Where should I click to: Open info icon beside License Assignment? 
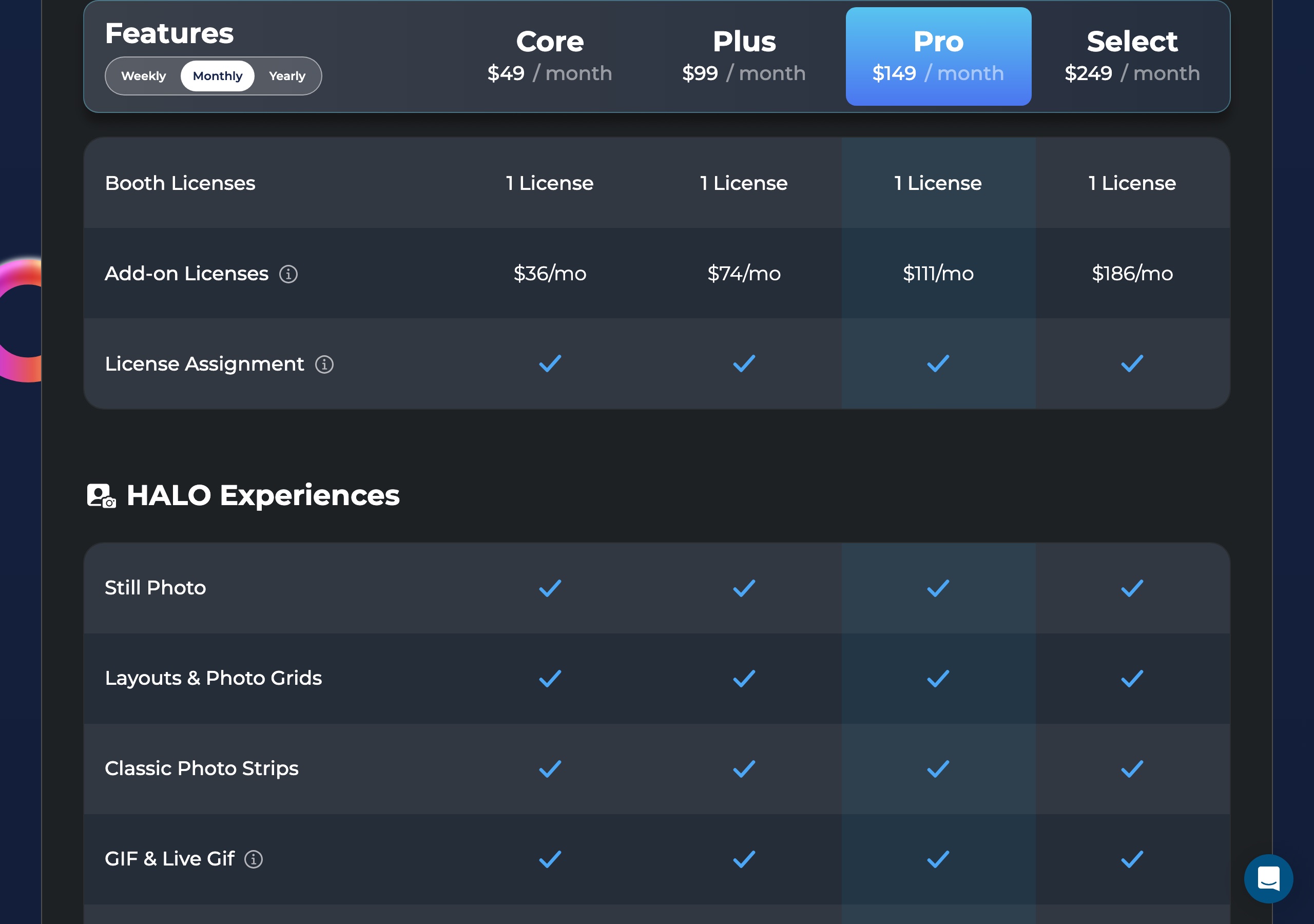[324, 364]
